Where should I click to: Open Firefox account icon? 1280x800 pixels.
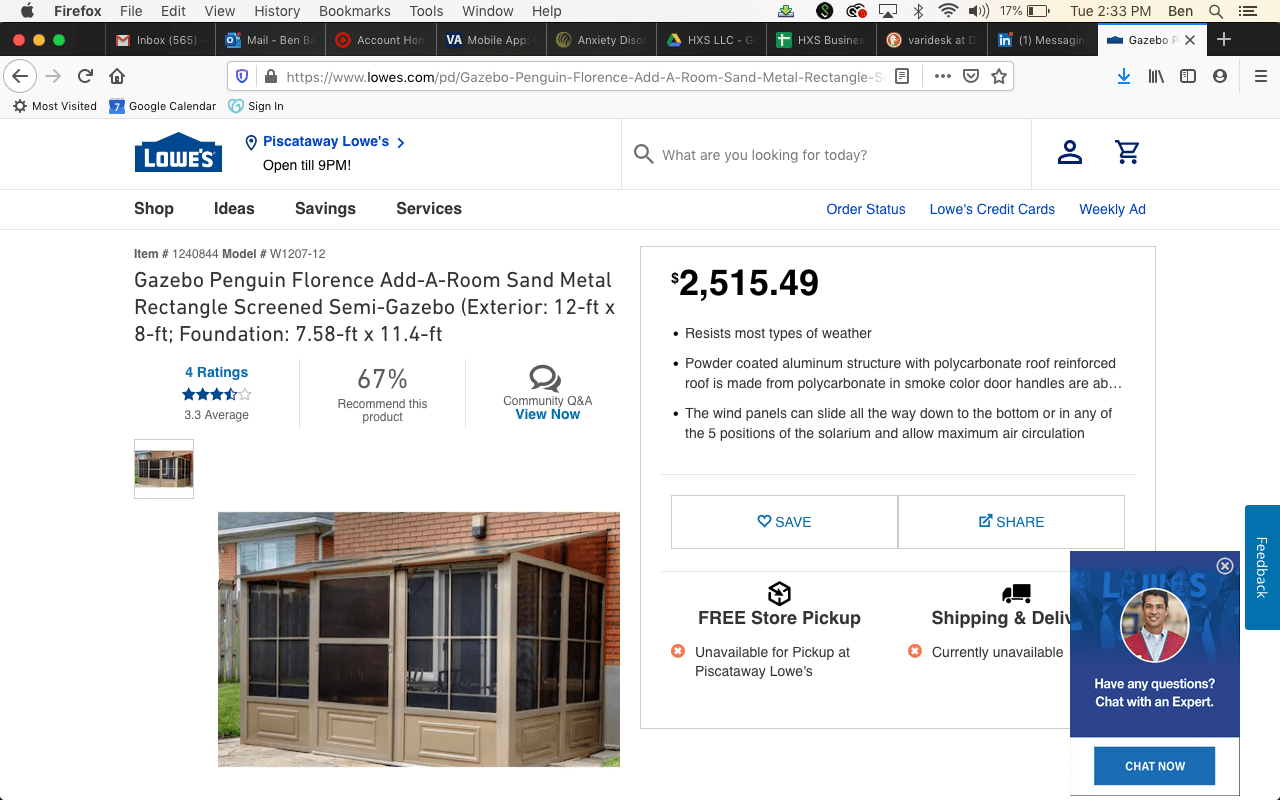pyautogui.click(x=1220, y=76)
